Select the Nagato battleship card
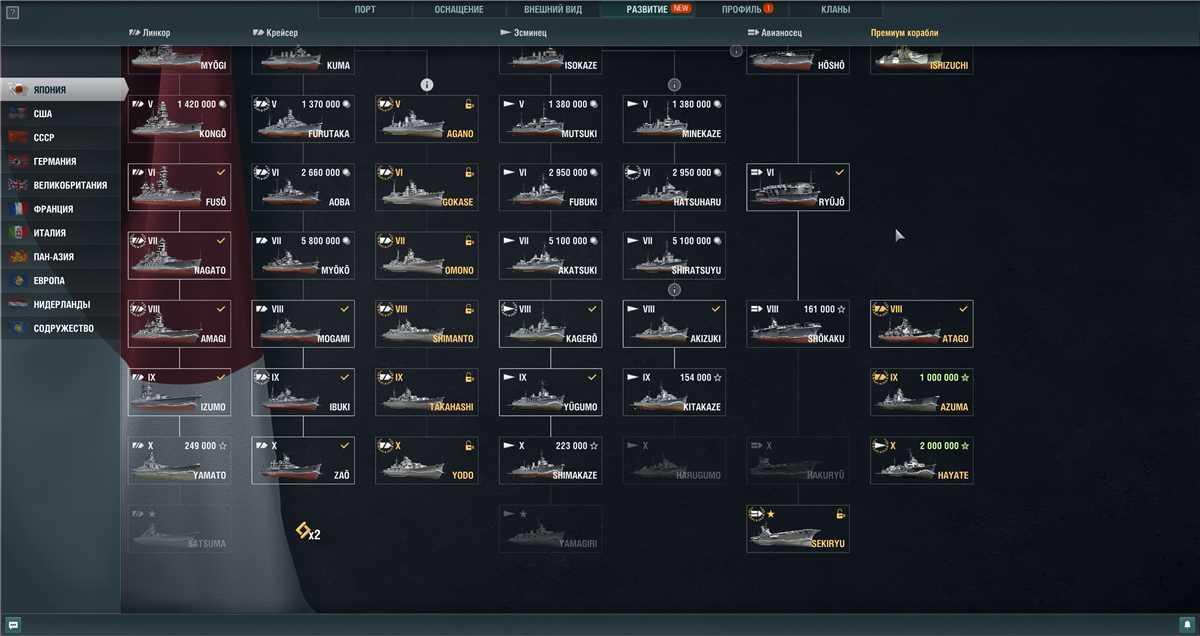 tap(179, 255)
